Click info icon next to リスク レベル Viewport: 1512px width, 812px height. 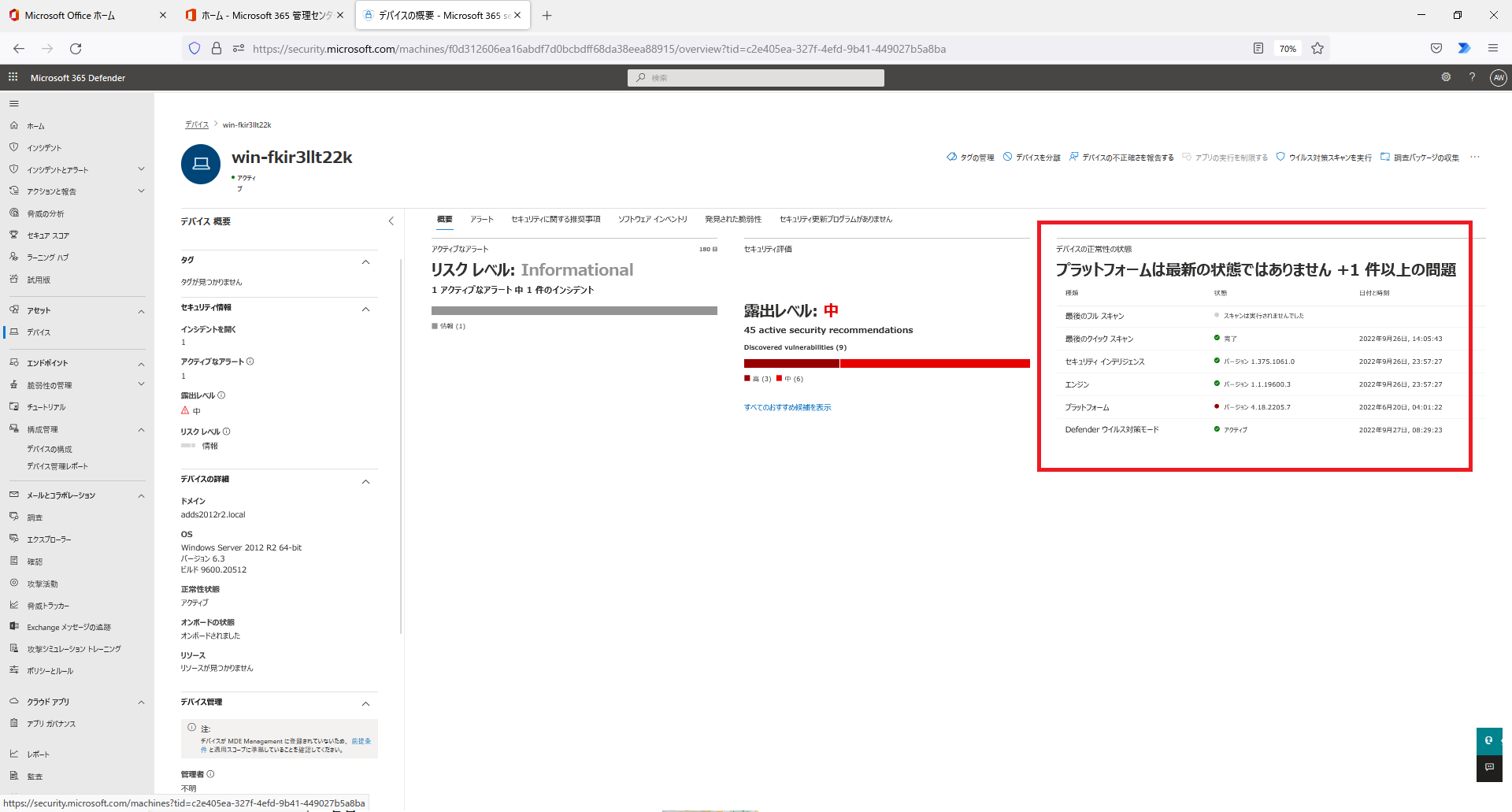(227, 432)
